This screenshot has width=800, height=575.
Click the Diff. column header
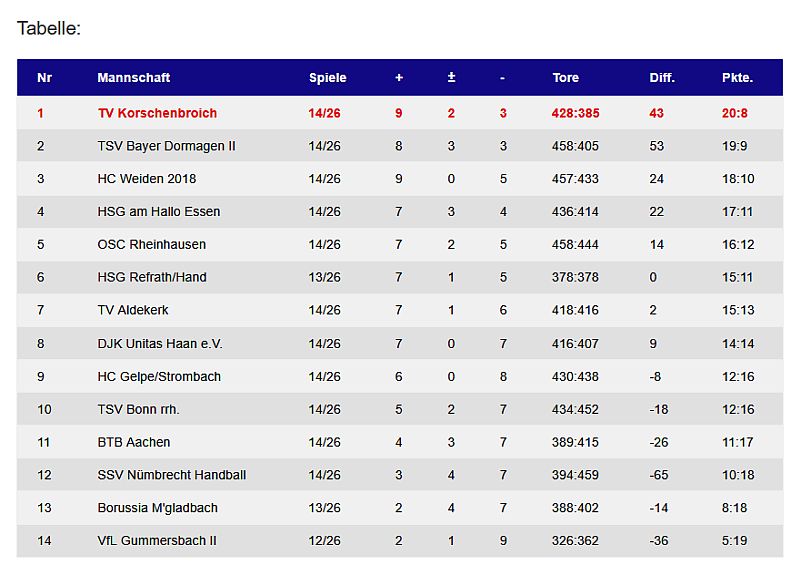coord(662,78)
